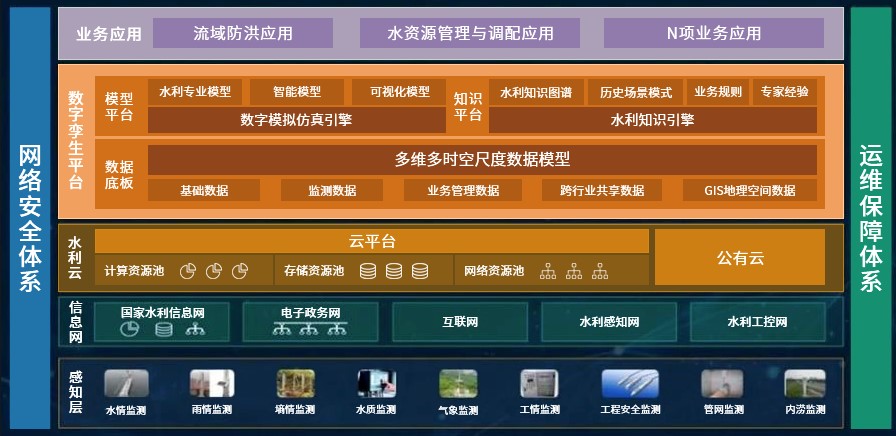Open the 水质监测 thumbnail

377,383
